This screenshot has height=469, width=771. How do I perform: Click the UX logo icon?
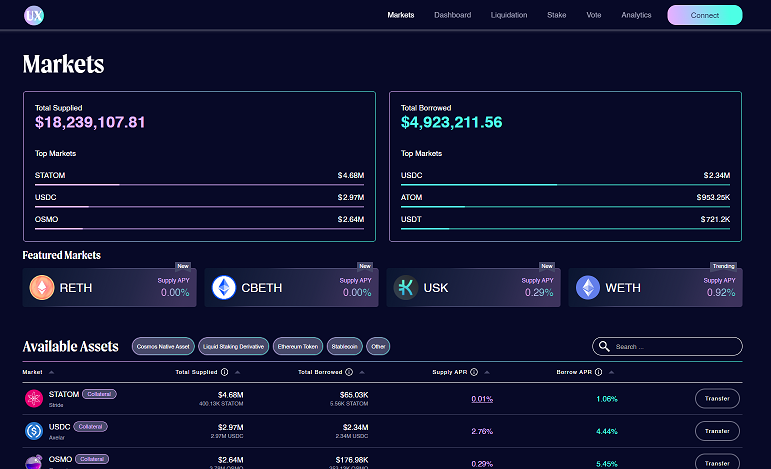(34, 15)
